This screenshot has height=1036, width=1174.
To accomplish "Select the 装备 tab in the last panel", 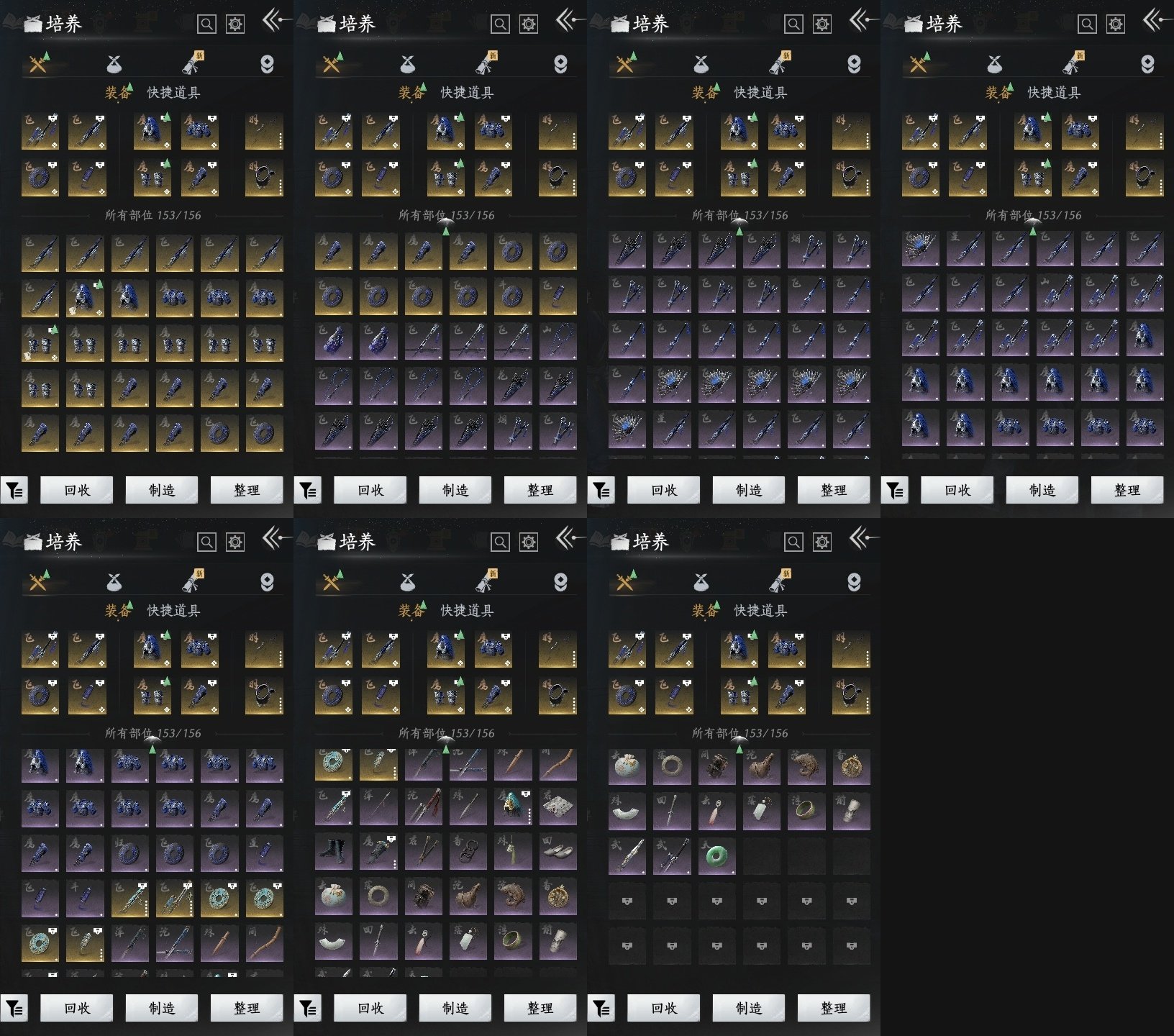I will click(x=704, y=611).
